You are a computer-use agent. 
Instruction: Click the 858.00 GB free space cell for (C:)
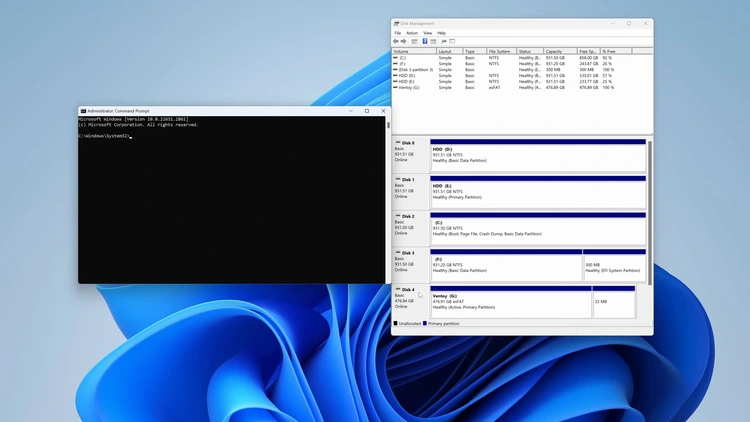click(589, 58)
